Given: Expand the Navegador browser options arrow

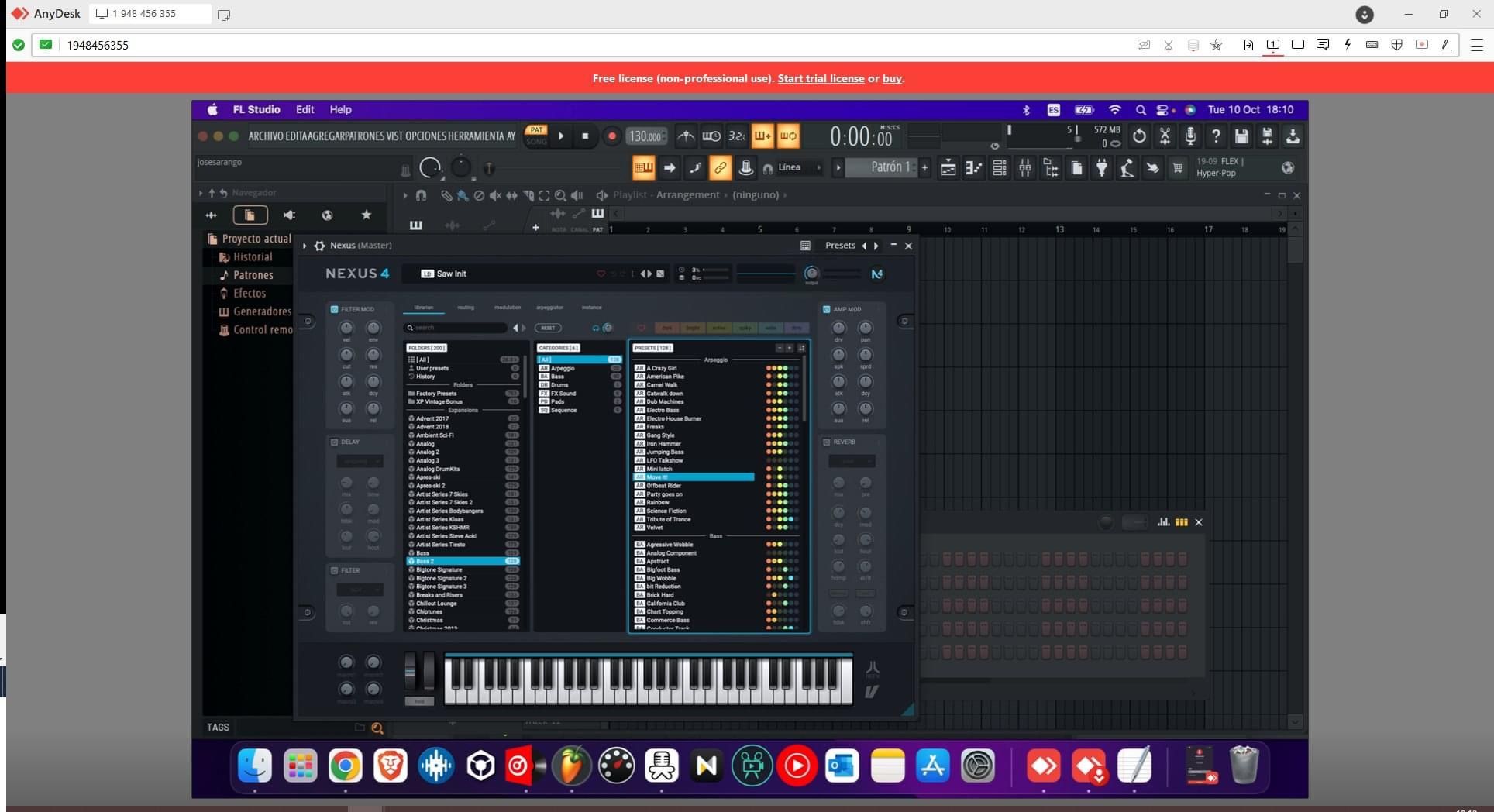Looking at the screenshot, I should point(201,193).
